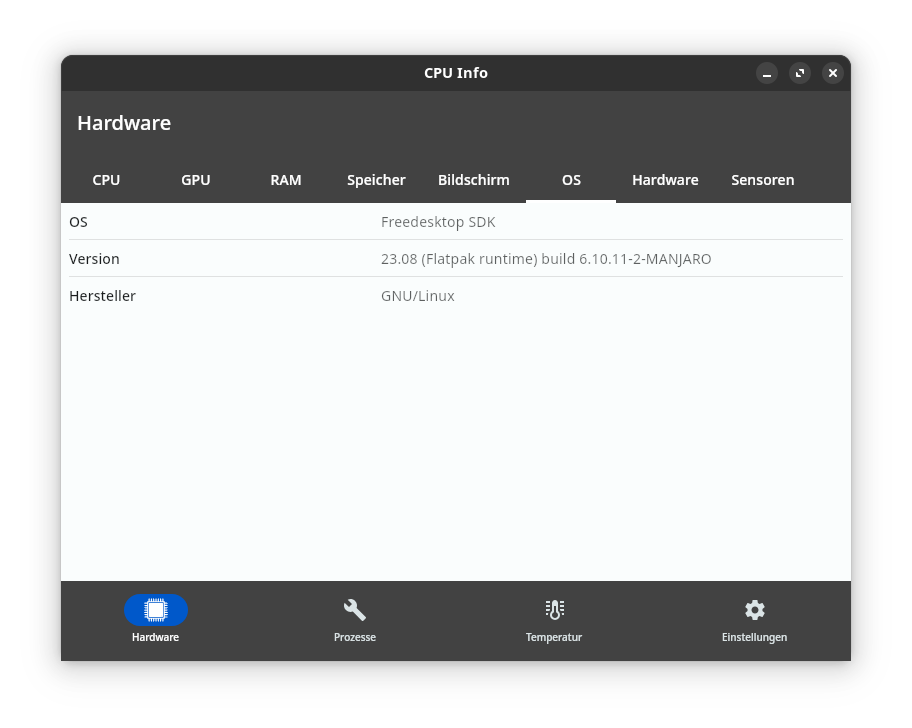This screenshot has width=912, height=728.
Task: Close the CPU Info window
Action: [x=832, y=73]
